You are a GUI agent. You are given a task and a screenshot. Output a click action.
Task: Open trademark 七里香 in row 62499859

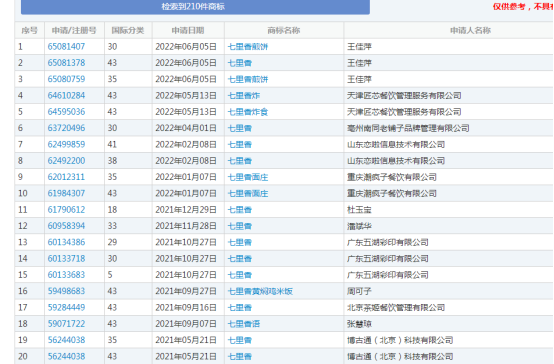[x=240, y=144]
